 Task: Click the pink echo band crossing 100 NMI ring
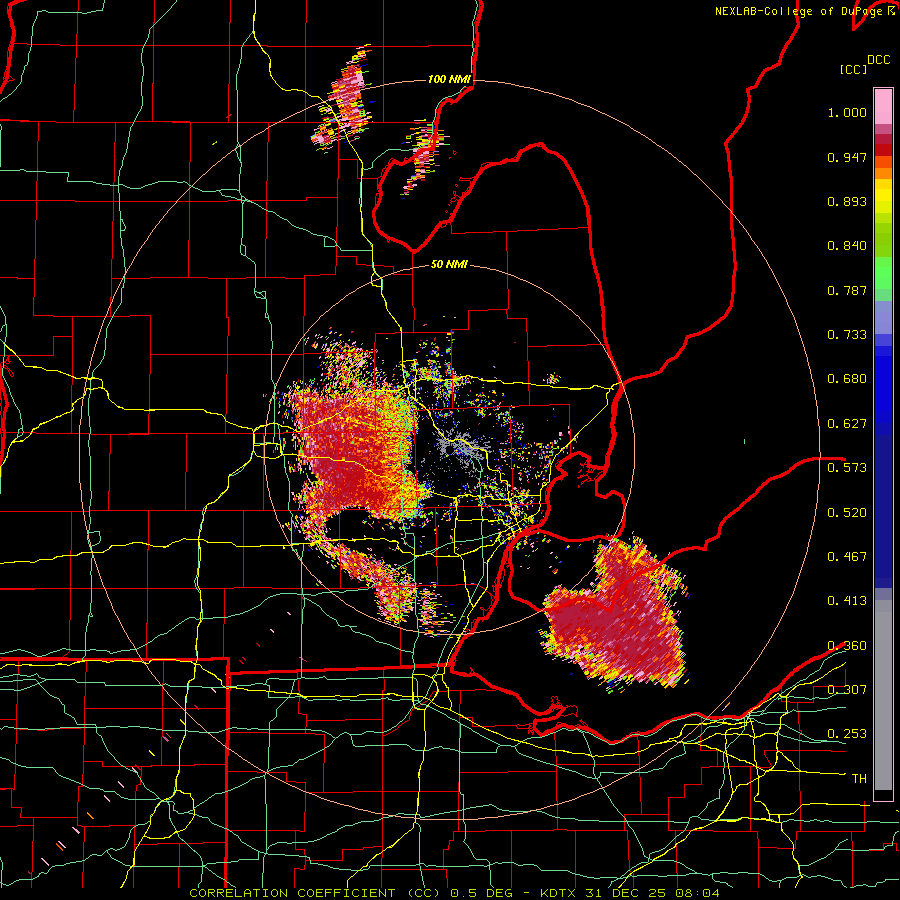pos(344,98)
